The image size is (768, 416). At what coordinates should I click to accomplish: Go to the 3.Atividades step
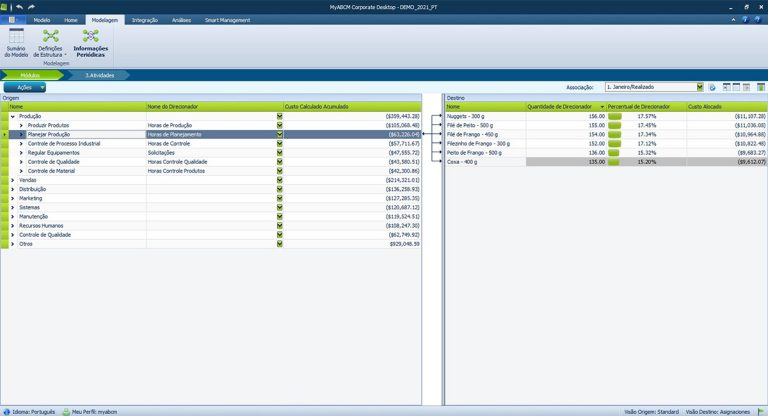[99, 75]
